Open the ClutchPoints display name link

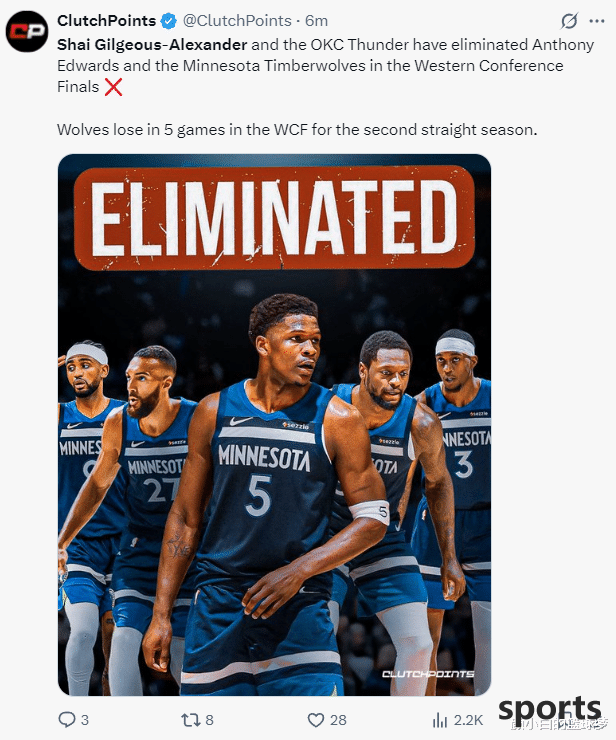click(107, 21)
